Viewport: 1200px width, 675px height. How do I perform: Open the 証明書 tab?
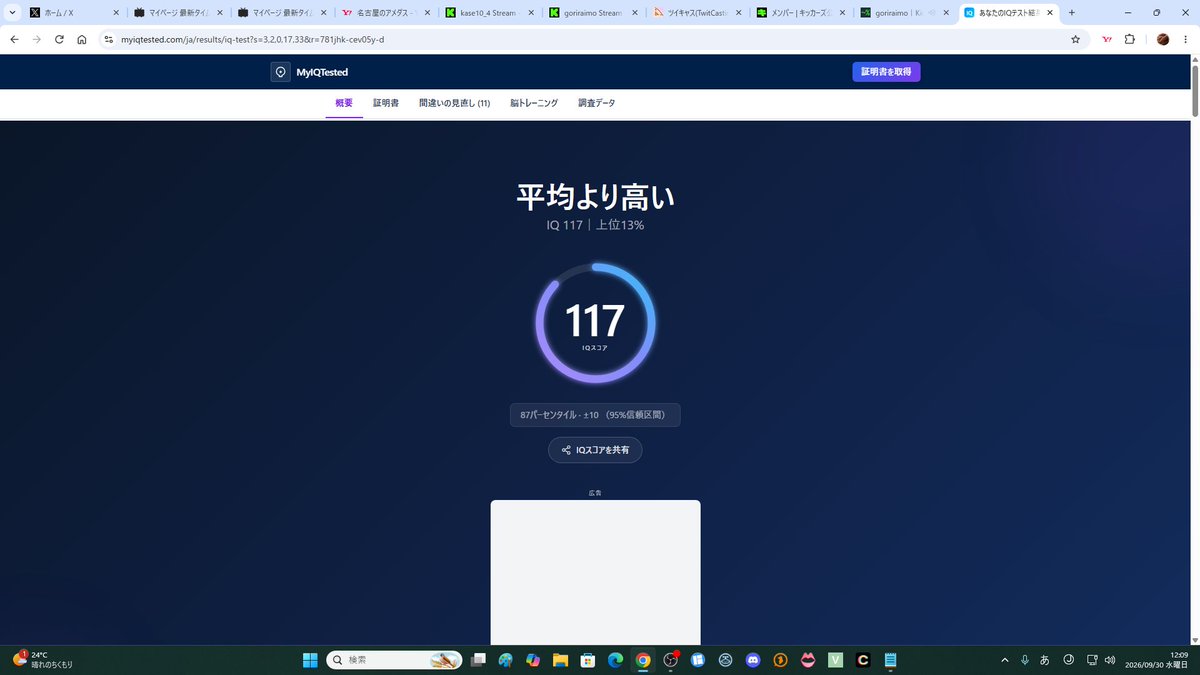pyautogui.click(x=386, y=103)
